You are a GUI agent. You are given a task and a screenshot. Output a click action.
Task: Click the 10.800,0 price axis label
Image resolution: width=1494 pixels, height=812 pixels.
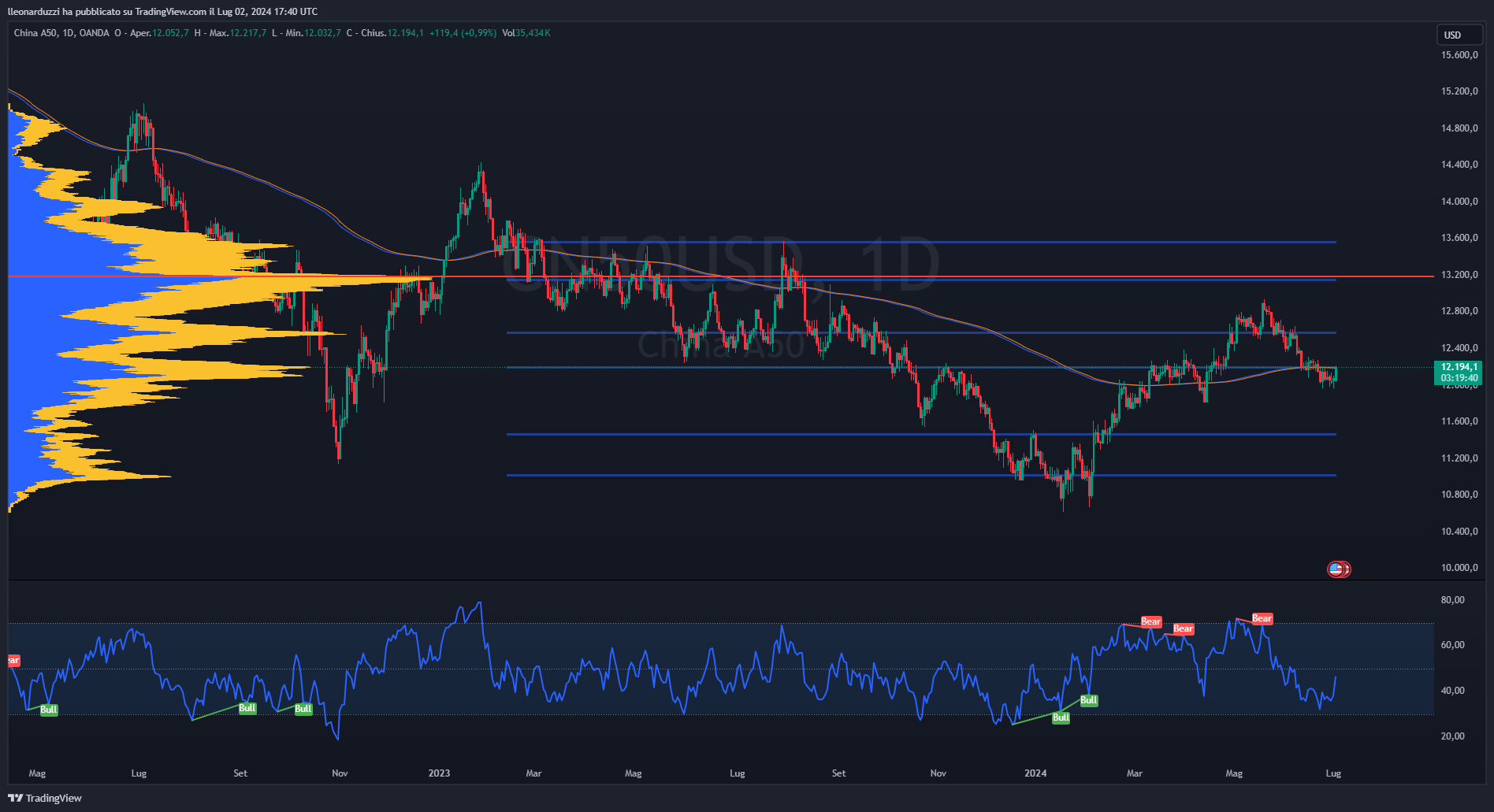pyautogui.click(x=1459, y=495)
